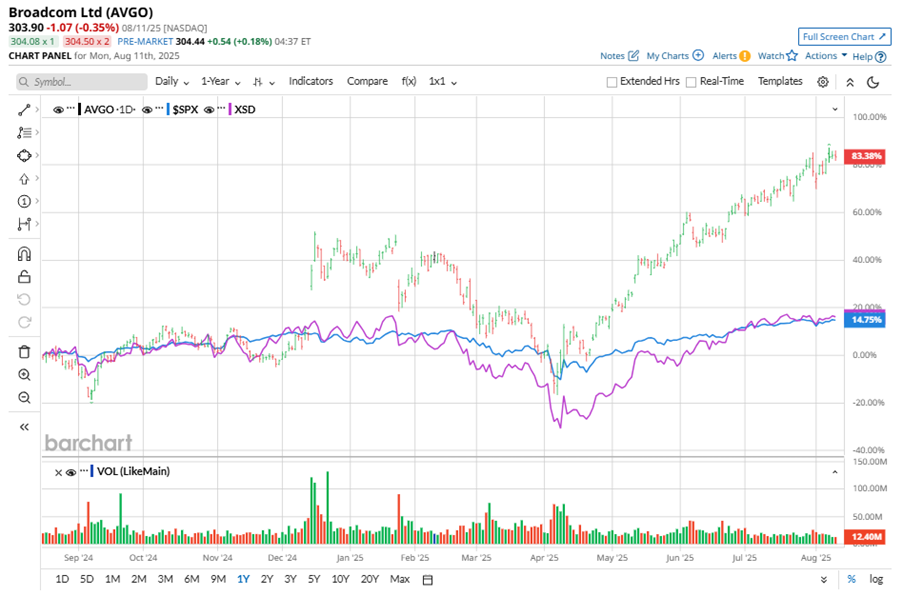The height and width of the screenshot is (596, 903).
Task: Zoom in on the chart
Action: click(24, 375)
